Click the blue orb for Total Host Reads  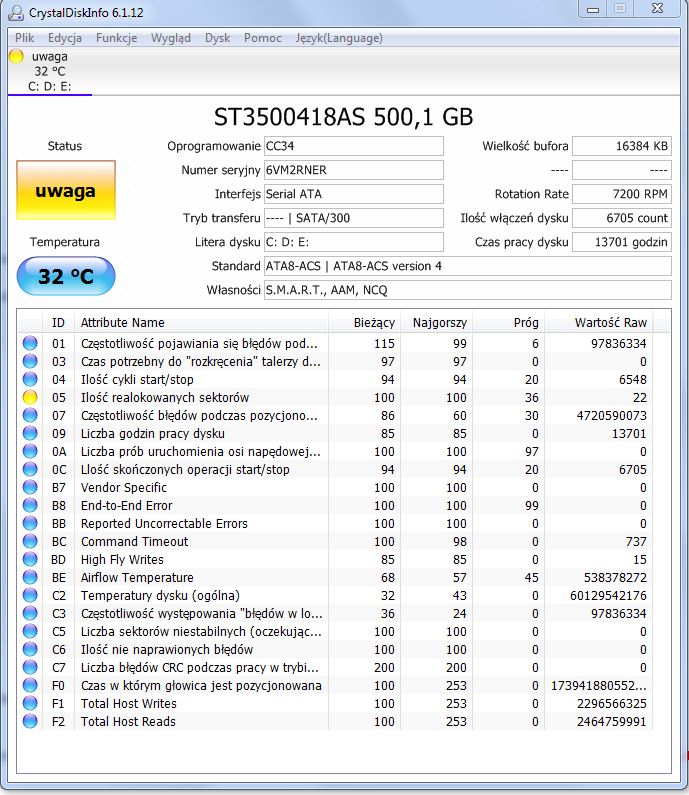pos(30,721)
